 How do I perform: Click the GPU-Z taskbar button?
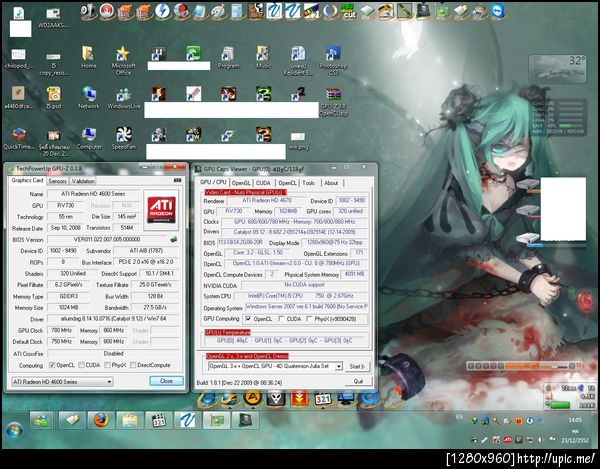[x=216, y=420]
